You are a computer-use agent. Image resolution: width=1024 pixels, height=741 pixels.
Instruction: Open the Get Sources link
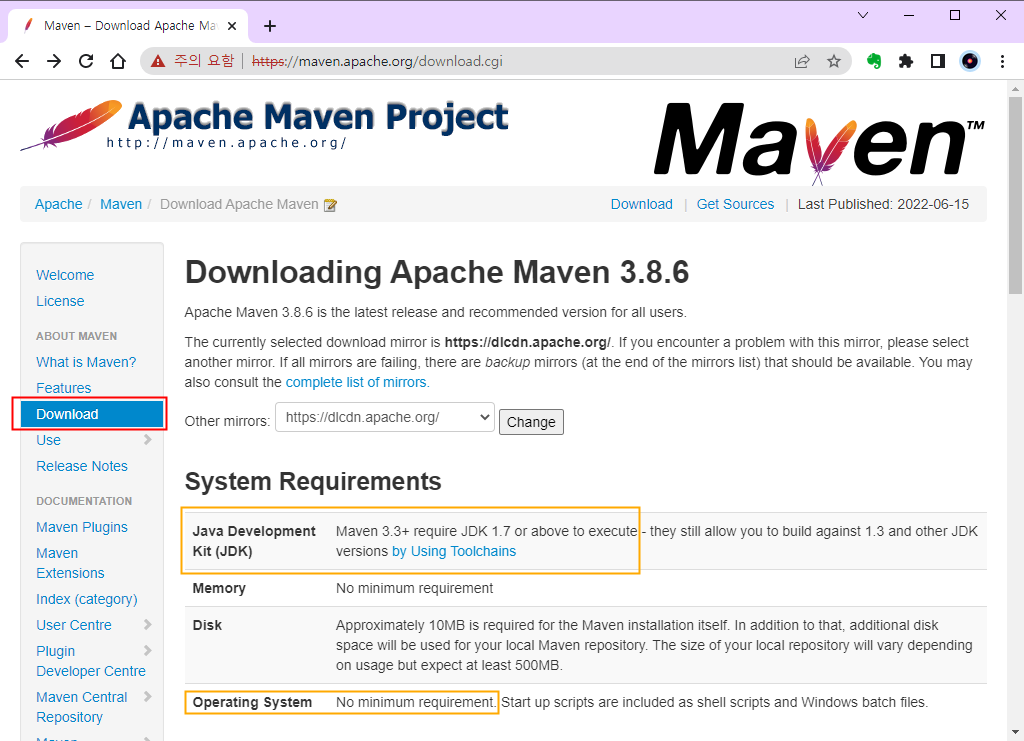point(735,204)
